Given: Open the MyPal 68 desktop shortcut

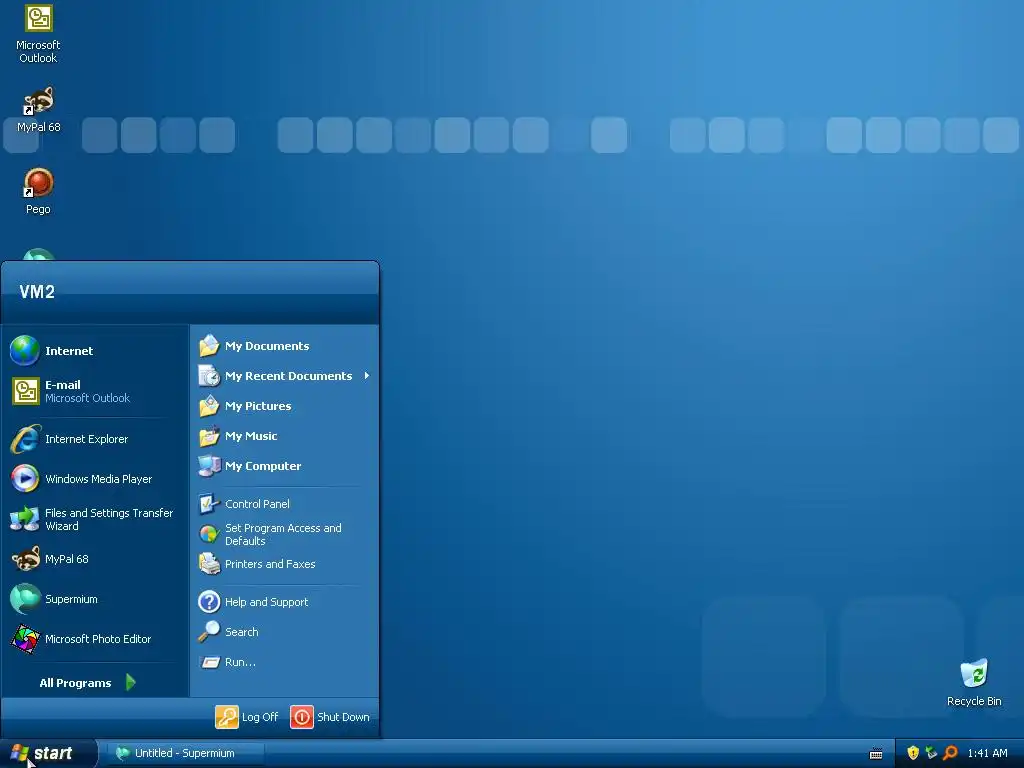Looking at the screenshot, I should pyautogui.click(x=38, y=109).
